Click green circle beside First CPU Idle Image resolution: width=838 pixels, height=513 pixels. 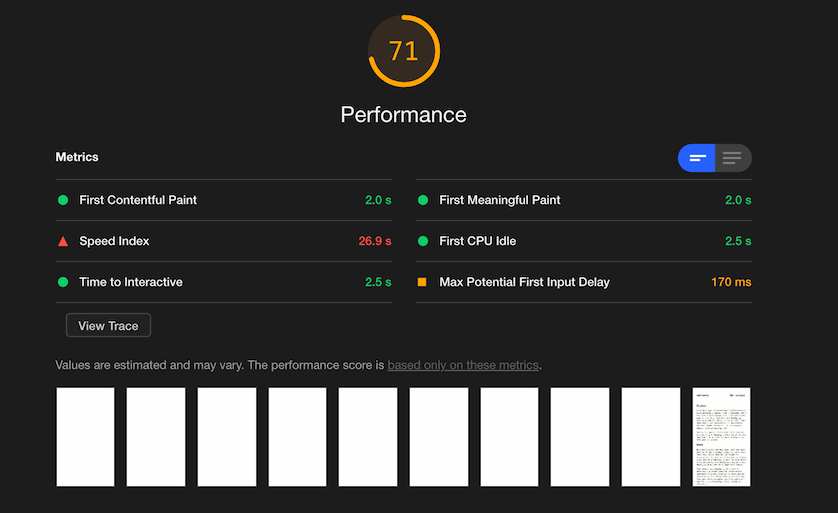point(423,241)
